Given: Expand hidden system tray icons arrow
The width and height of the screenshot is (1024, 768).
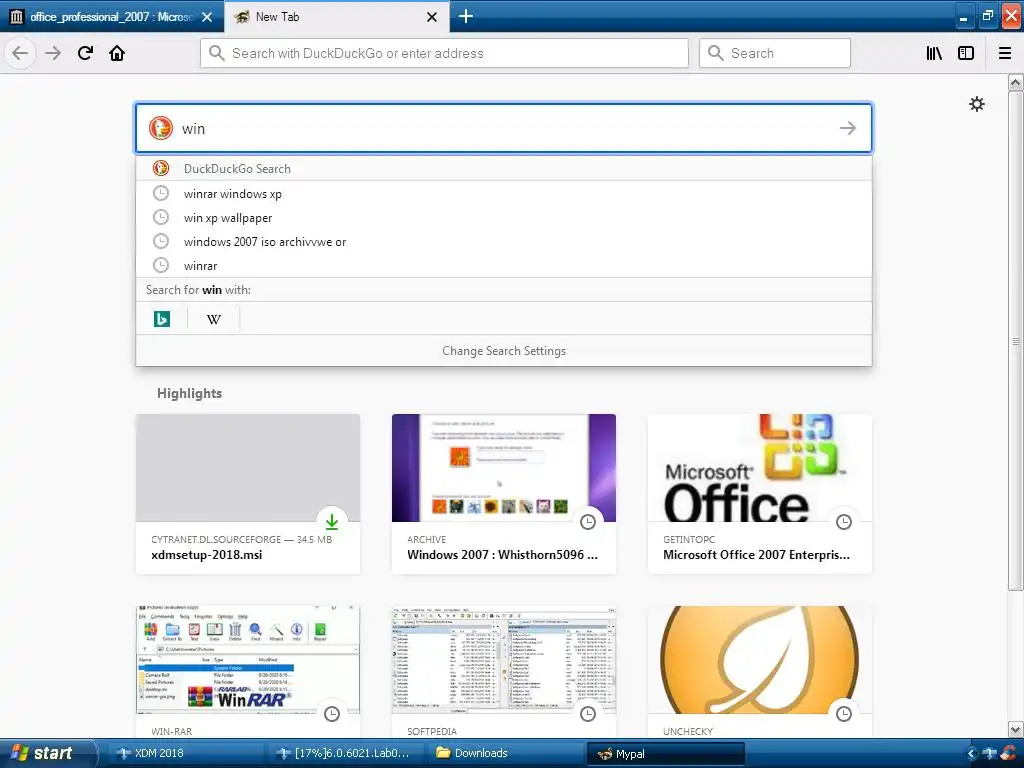Looking at the screenshot, I should pyautogui.click(x=970, y=754).
